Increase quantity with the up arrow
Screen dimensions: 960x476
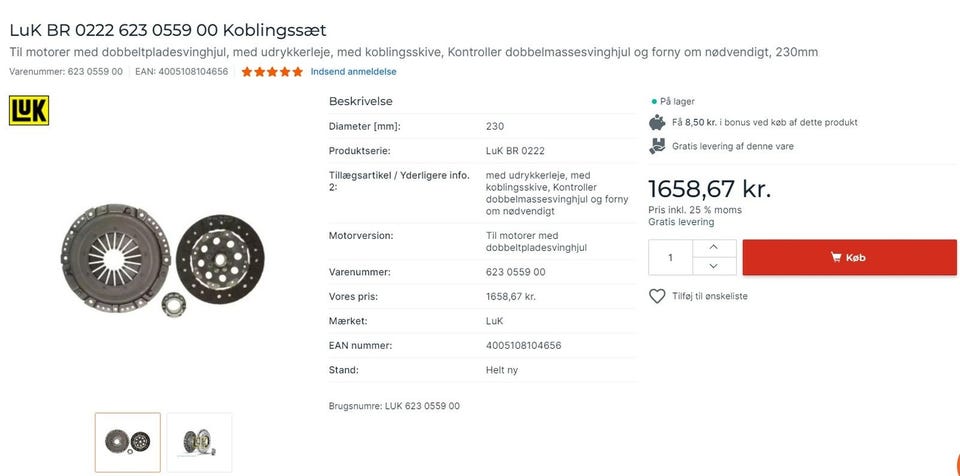click(713, 247)
